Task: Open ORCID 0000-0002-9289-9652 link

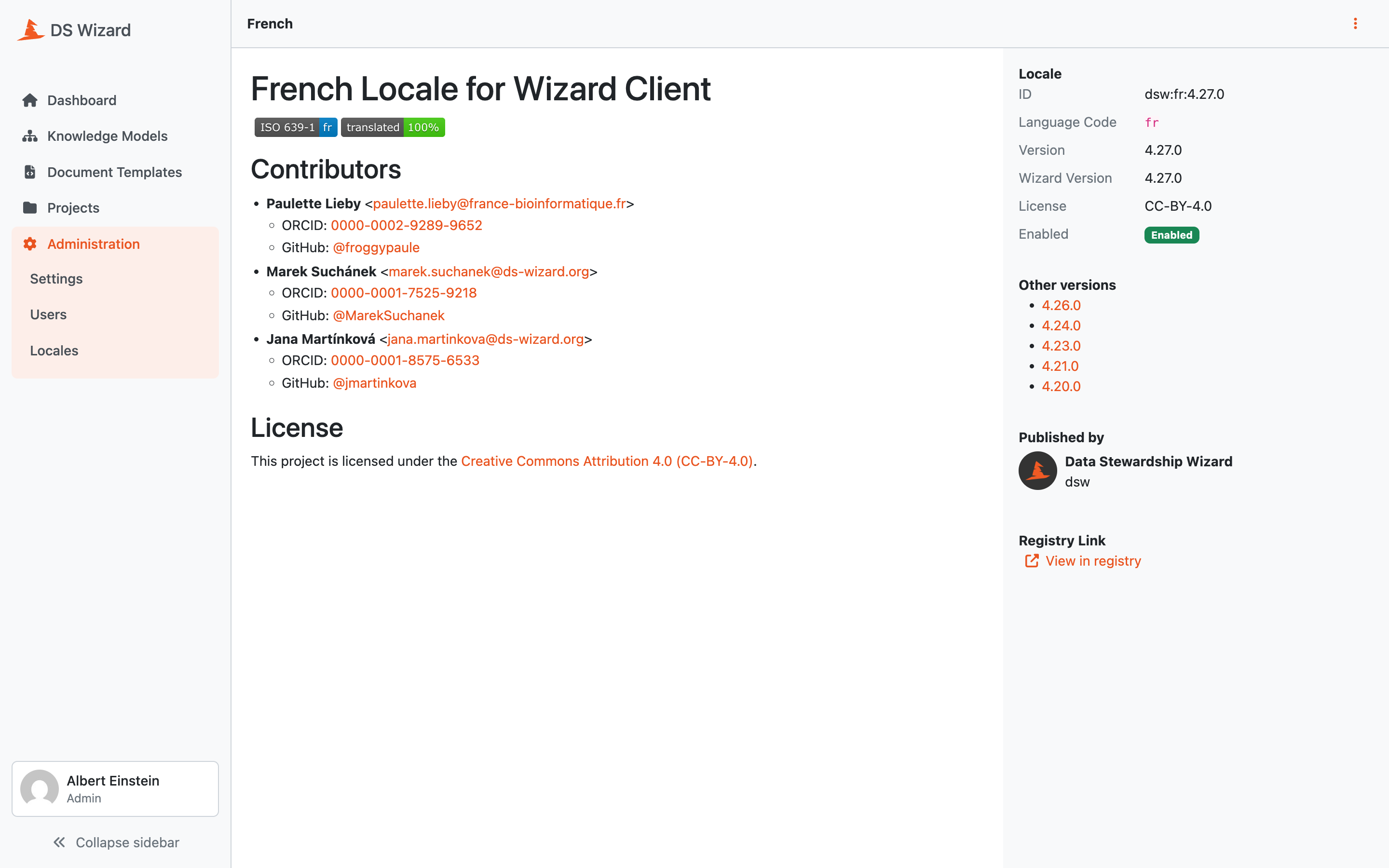Action: pyautogui.click(x=407, y=226)
